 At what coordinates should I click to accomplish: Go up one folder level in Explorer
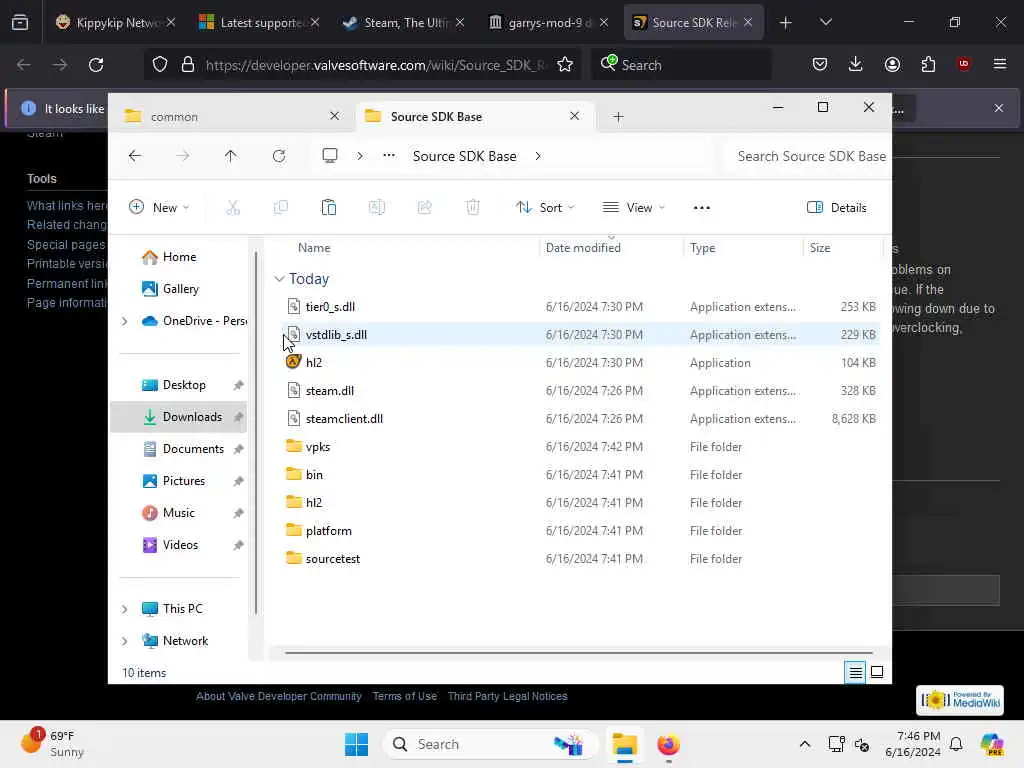(x=231, y=156)
